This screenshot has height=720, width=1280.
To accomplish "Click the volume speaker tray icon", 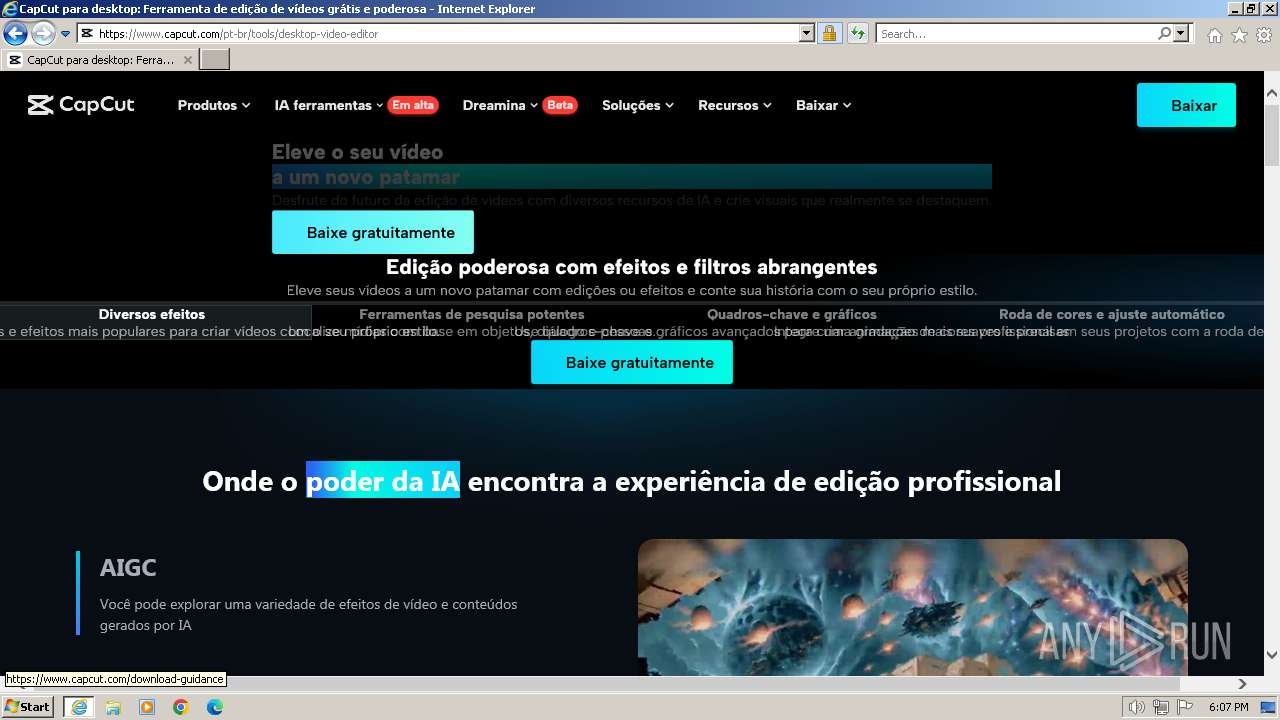I will [x=1137, y=707].
